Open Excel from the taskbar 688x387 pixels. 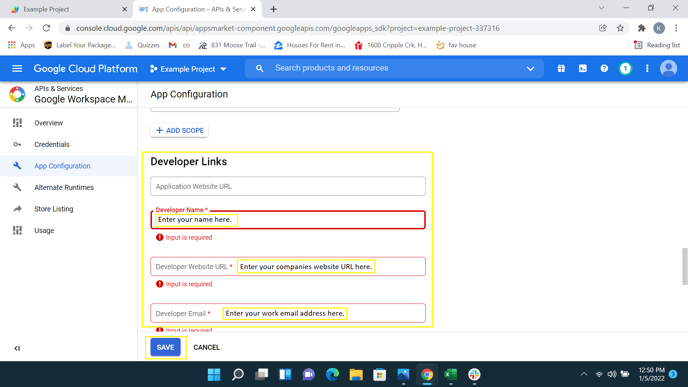click(x=451, y=374)
